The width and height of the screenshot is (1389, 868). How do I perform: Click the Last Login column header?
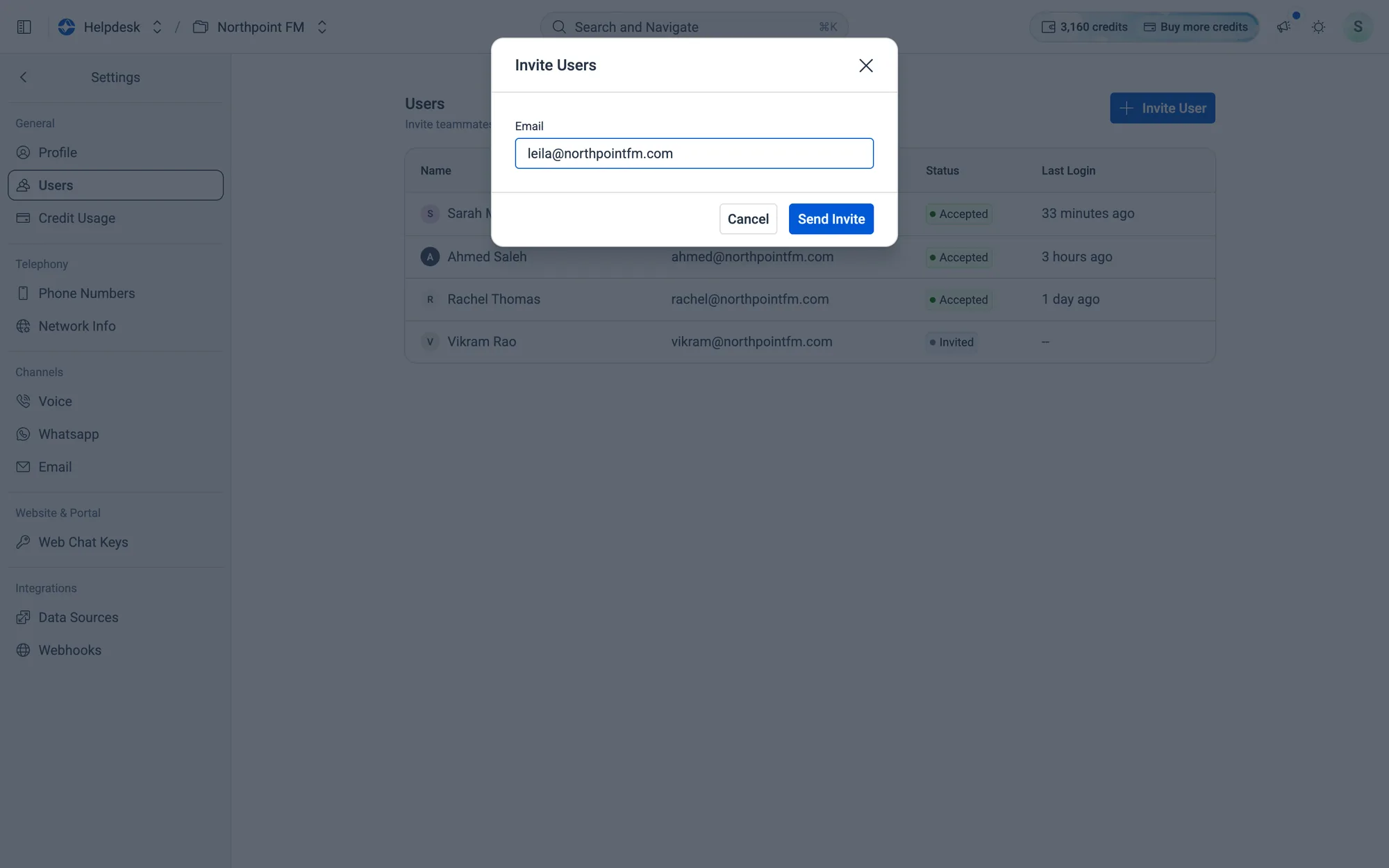pos(1068,171)
